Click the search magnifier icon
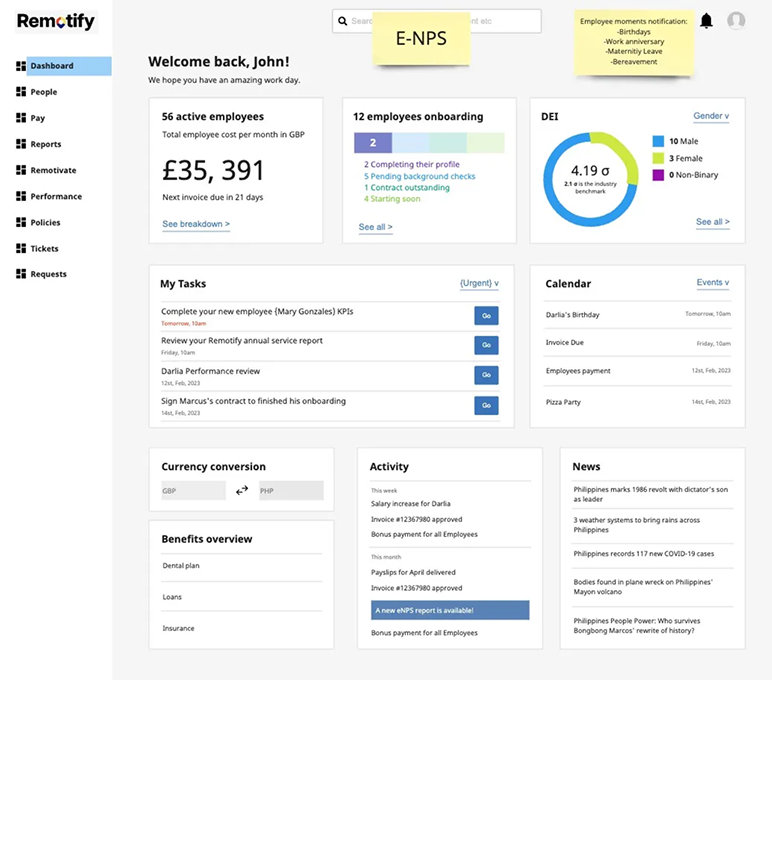The image size is (772, 845). point(343,21)
